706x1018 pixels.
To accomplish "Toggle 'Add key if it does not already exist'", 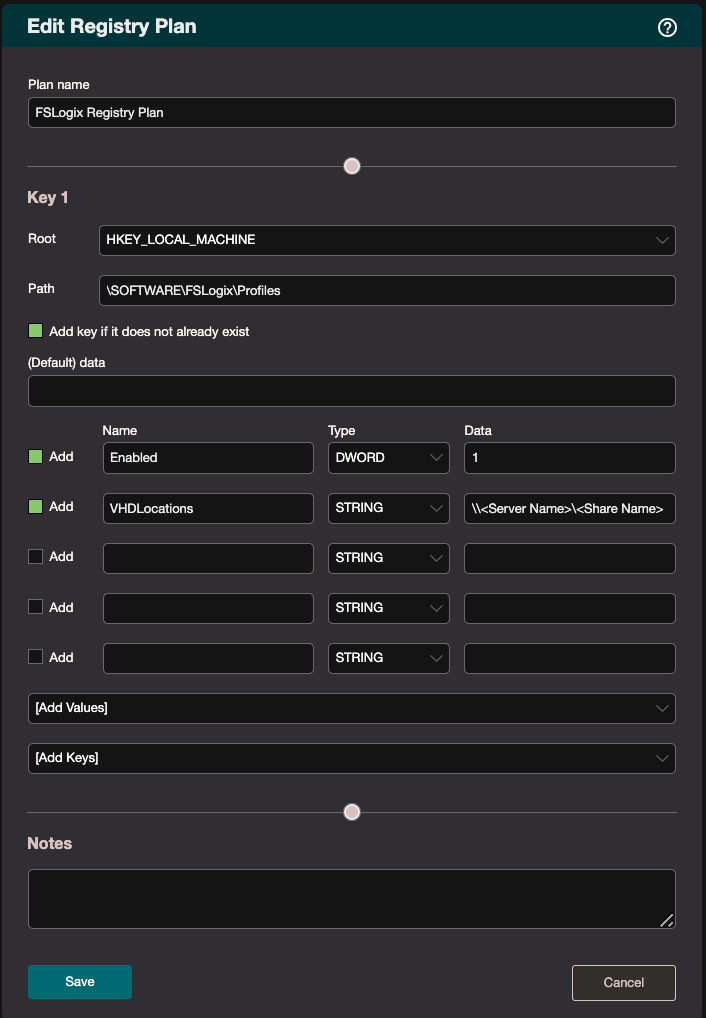I will (x=36, y=331).
